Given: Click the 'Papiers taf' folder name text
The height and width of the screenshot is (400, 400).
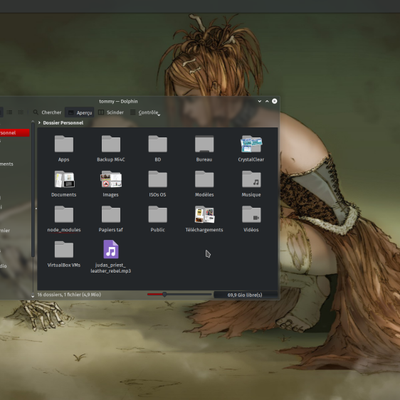Looking at the screenshot, I should pos(111,230).
